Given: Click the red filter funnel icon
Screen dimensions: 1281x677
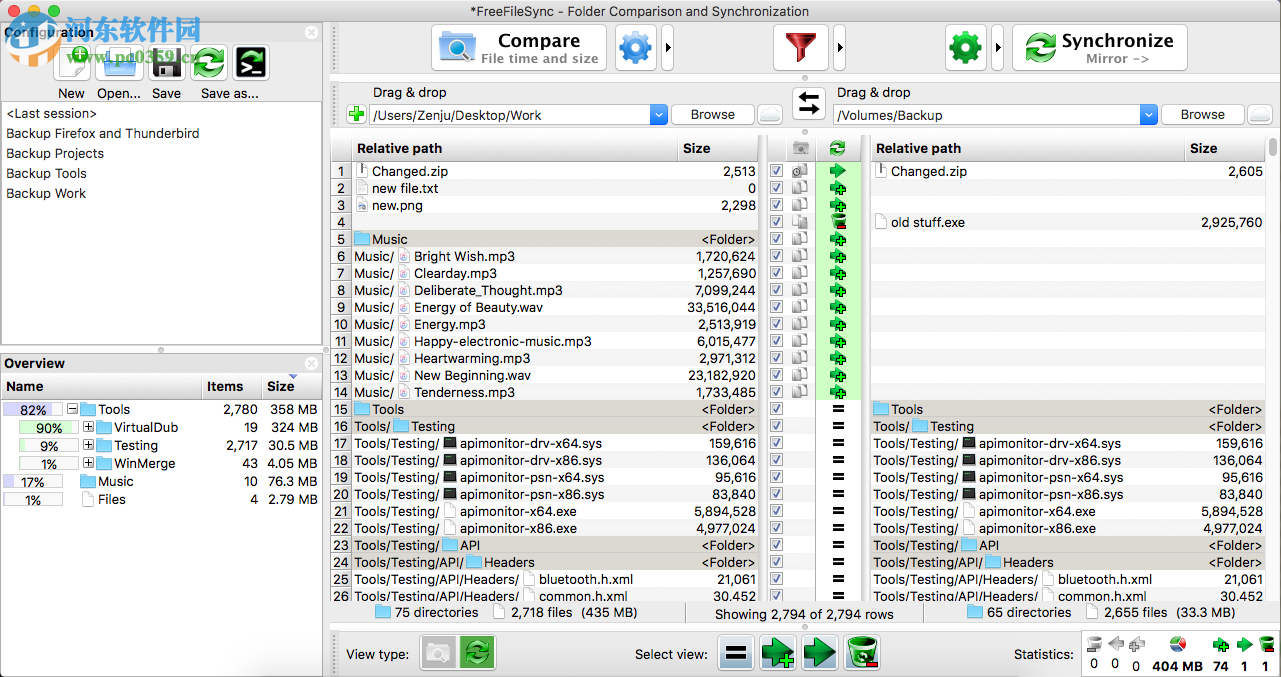Looking at the screenshot, I should coord(800,47).
